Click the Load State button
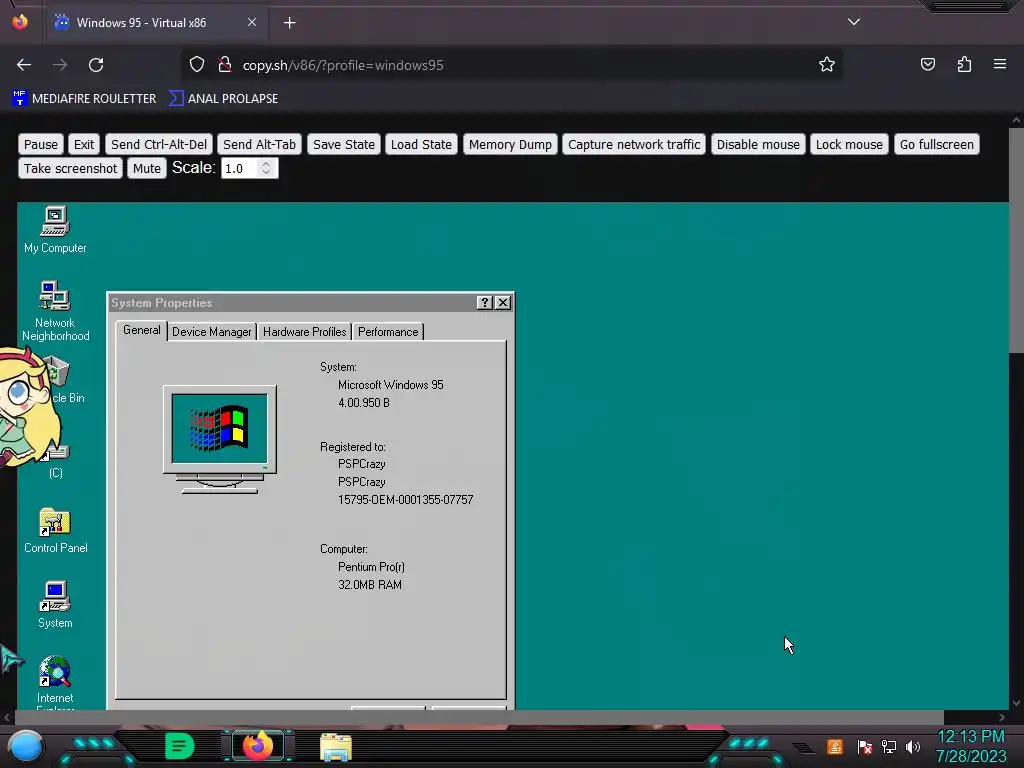 pos(421,144)
